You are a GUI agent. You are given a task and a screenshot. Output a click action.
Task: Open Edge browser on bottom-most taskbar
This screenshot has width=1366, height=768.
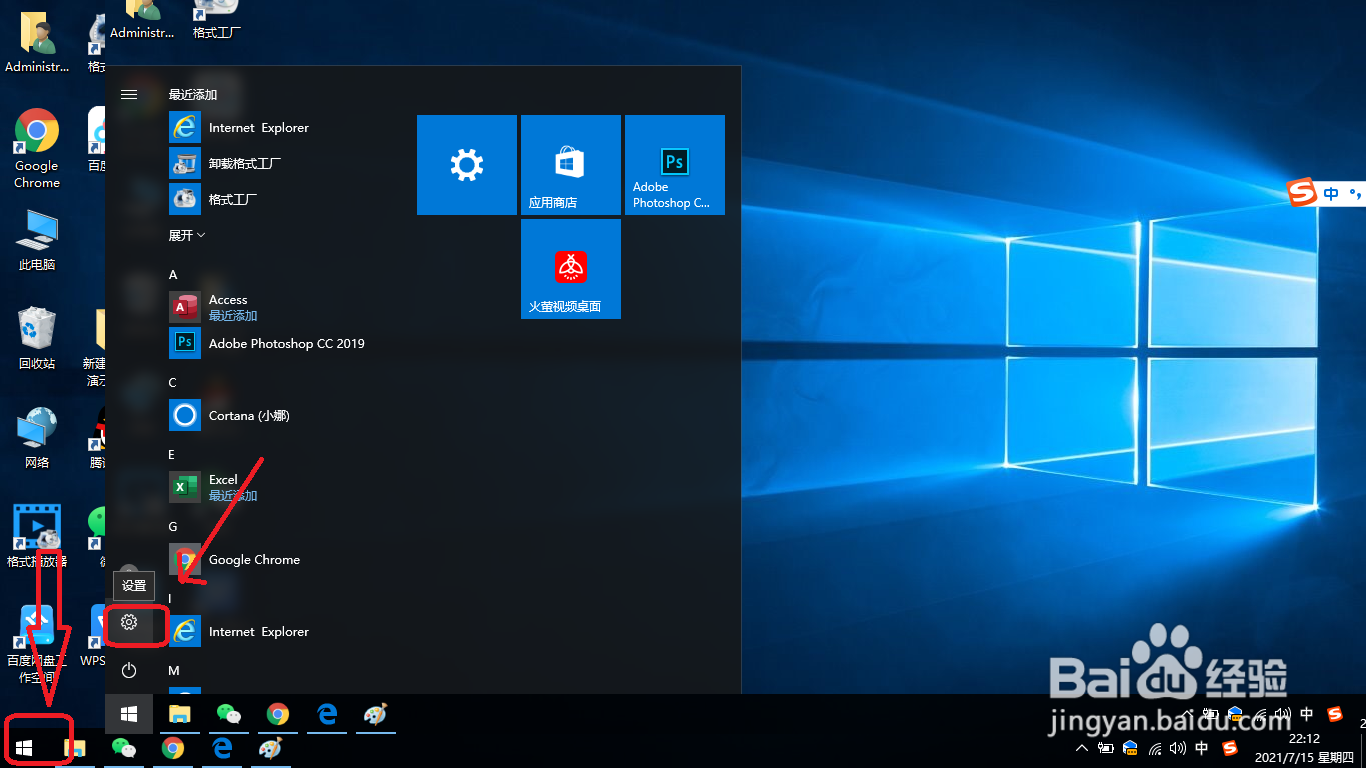click(222, 748)
